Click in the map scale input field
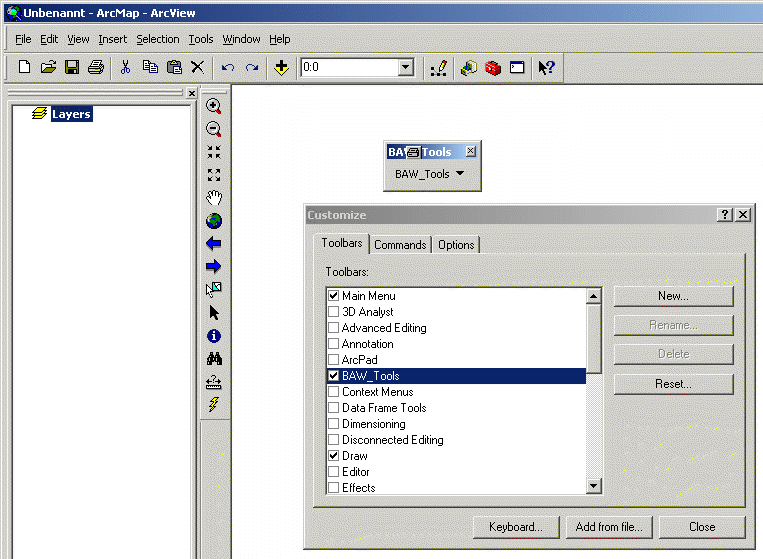The image size is (763, 559). point(349,67)
